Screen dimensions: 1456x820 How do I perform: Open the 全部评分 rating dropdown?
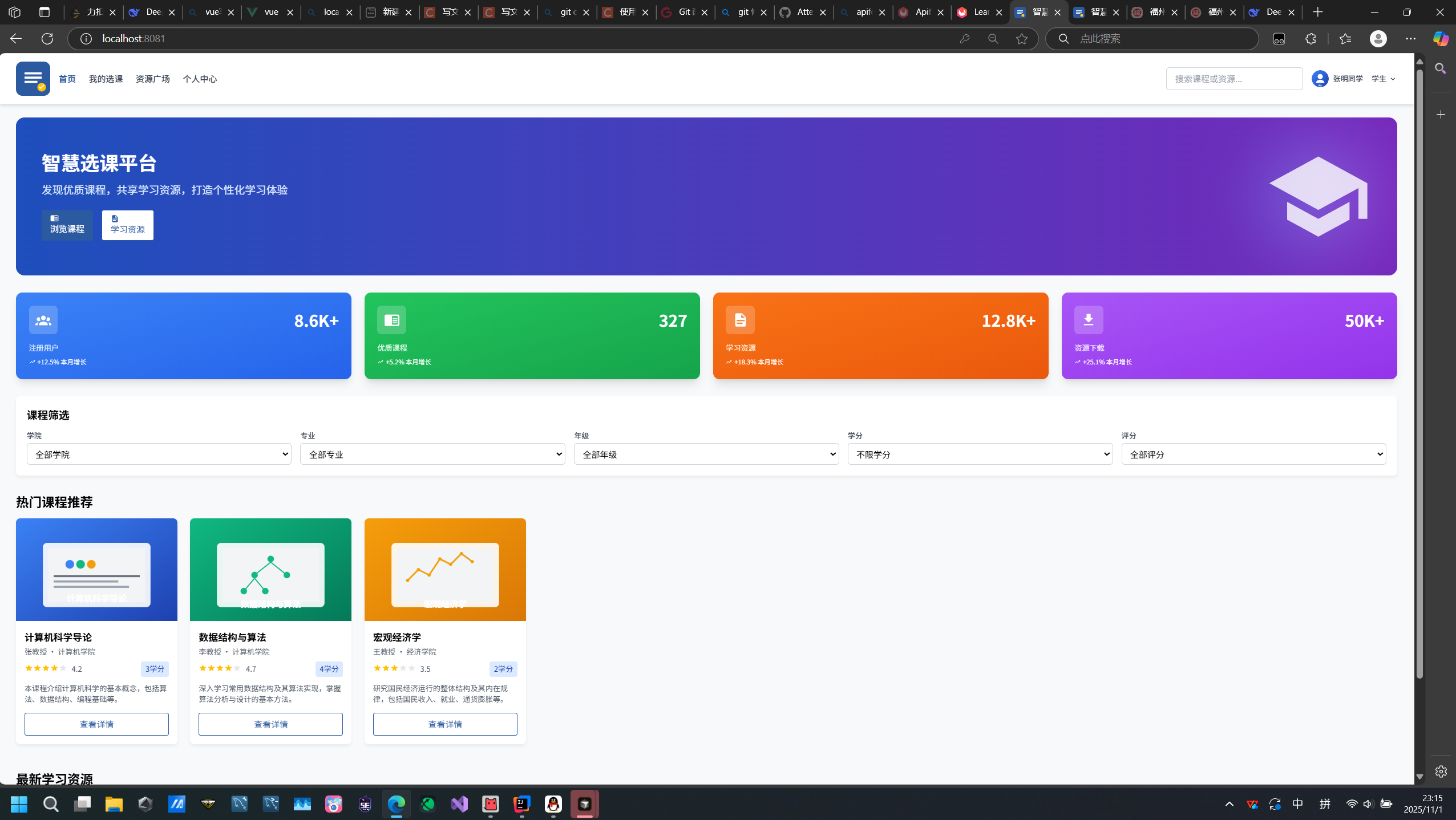(x=1253, y=454)
